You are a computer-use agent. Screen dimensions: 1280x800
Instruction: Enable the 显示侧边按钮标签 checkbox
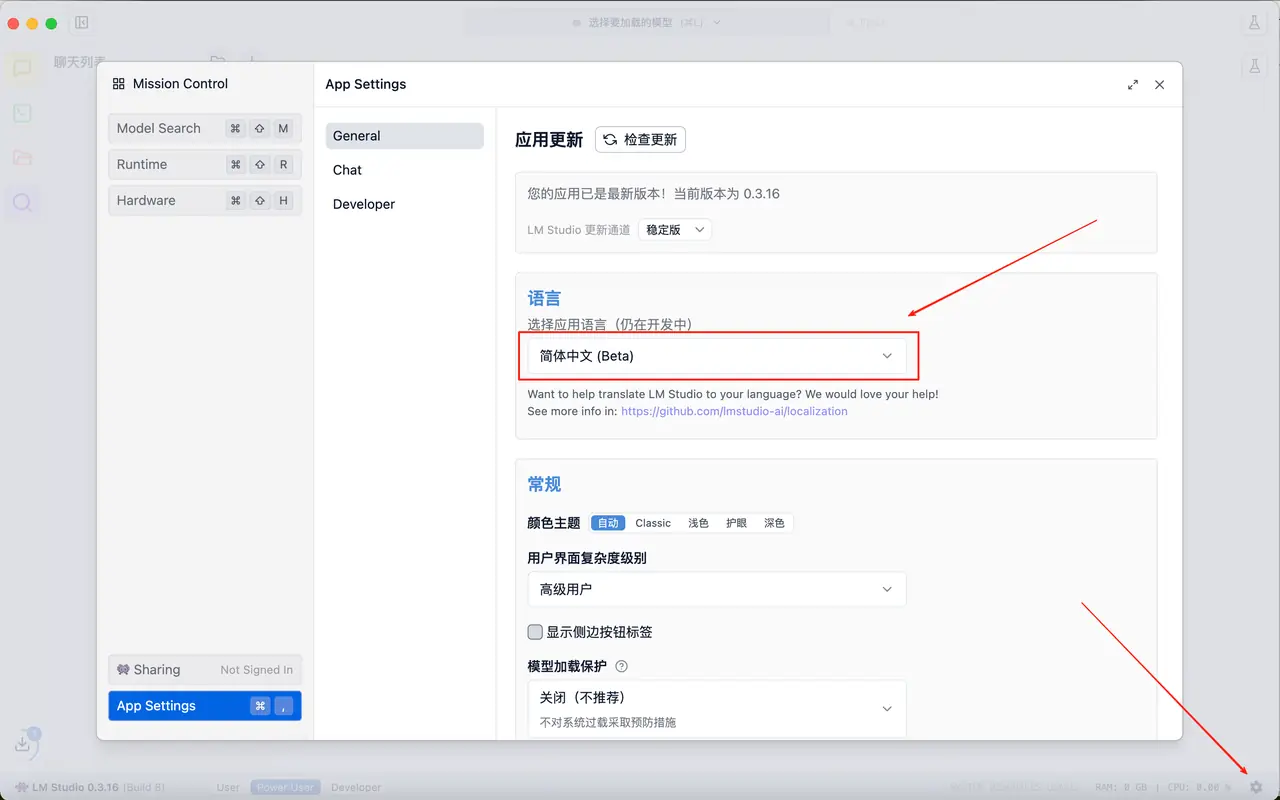535,632
